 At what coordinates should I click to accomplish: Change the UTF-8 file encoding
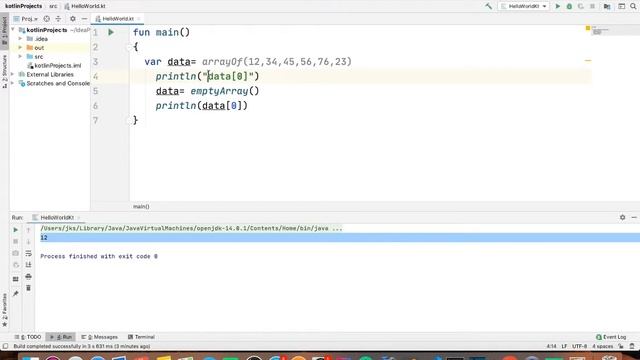(579, 346)
